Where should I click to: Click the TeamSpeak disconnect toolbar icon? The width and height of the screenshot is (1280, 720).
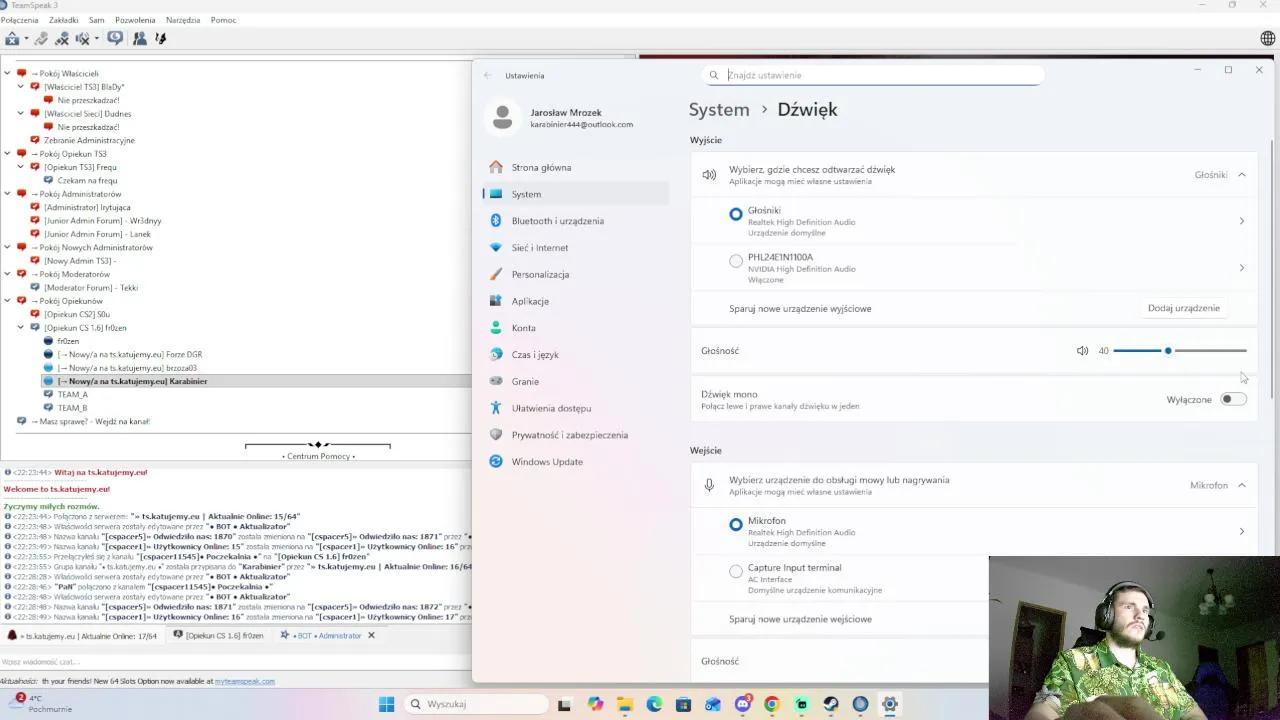point(41,39)
